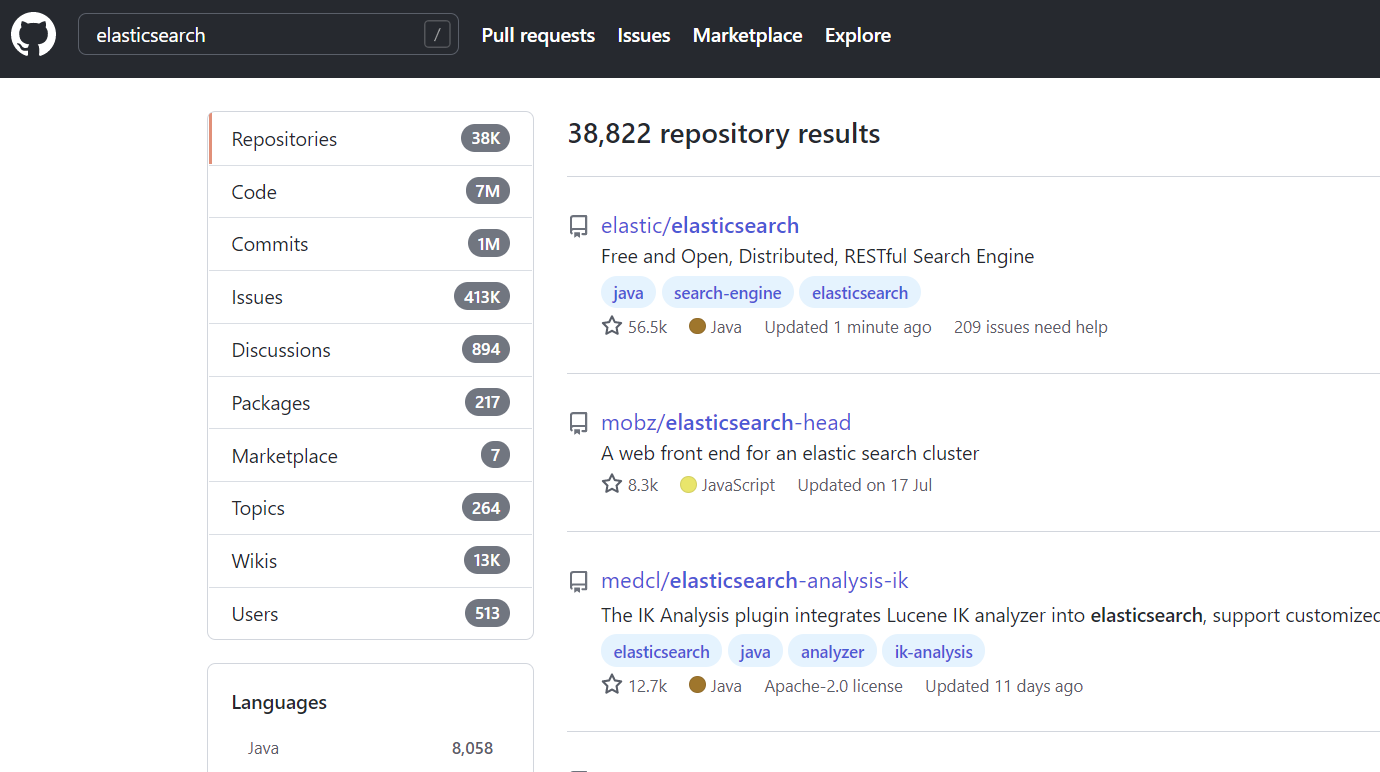
Task: Click the slash shortcut key icon in search
Action: 437,35
